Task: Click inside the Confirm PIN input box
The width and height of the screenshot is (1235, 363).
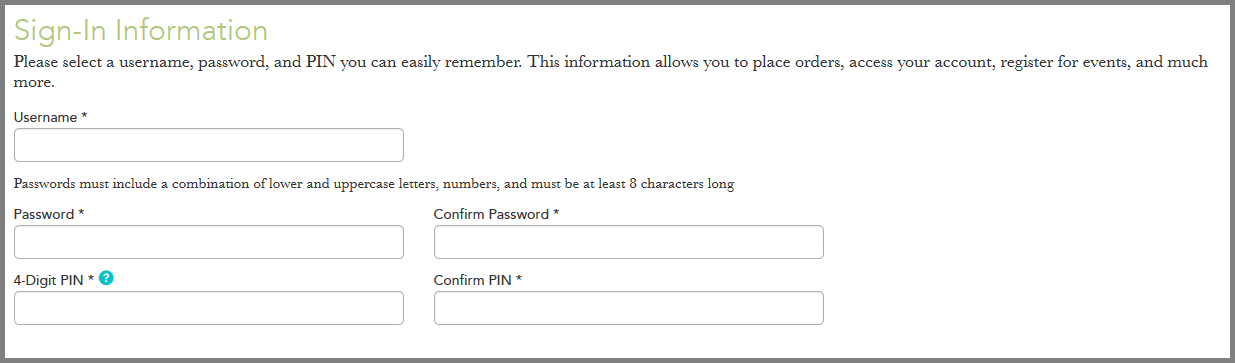Action: click(629, 308)
